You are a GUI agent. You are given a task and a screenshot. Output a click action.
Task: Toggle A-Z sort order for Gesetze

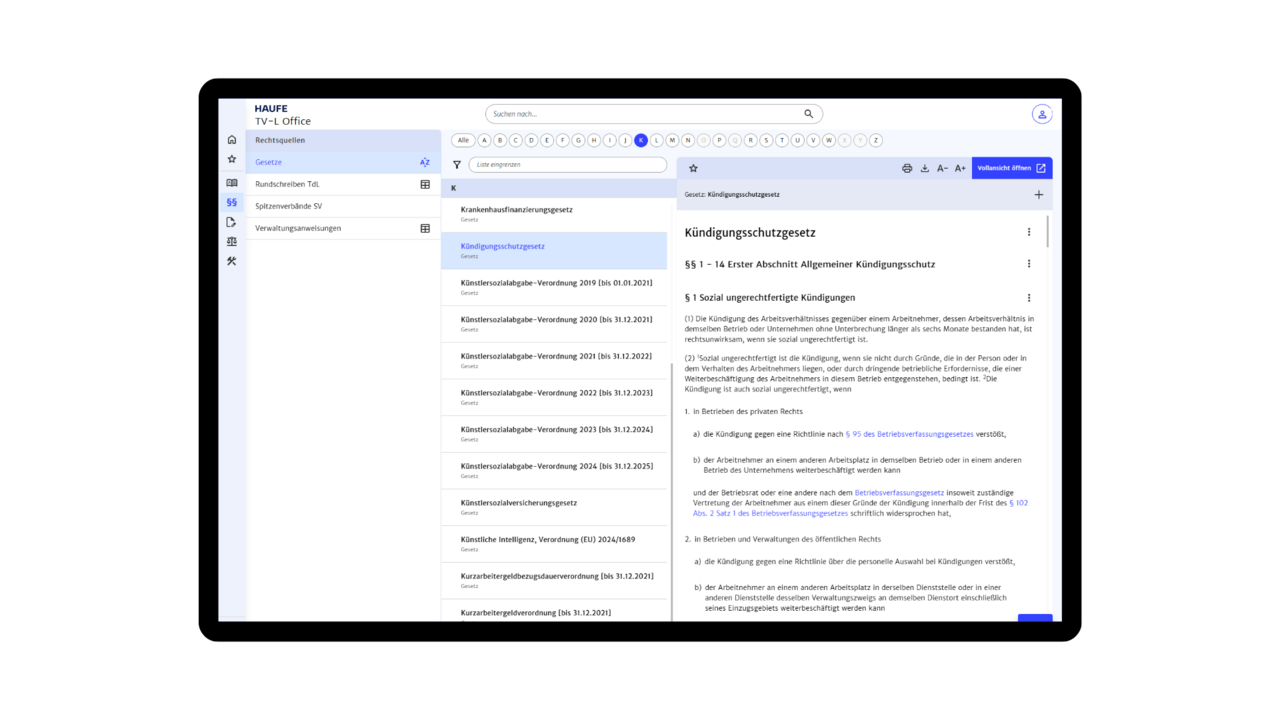pyautogui.click(x=425, y=162)
